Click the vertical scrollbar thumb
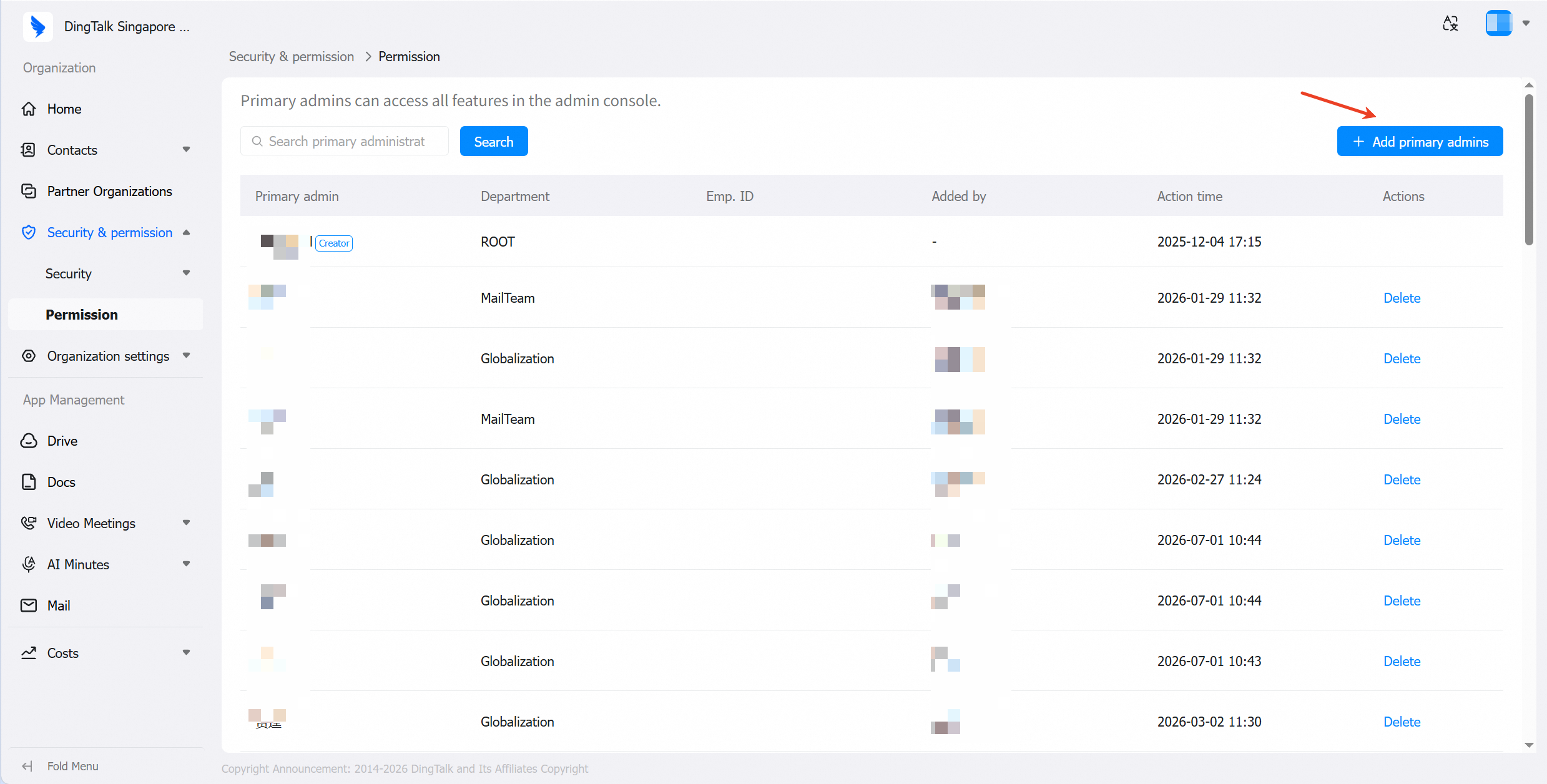This screenshot has height=784, width=1547. point(1529,170)
